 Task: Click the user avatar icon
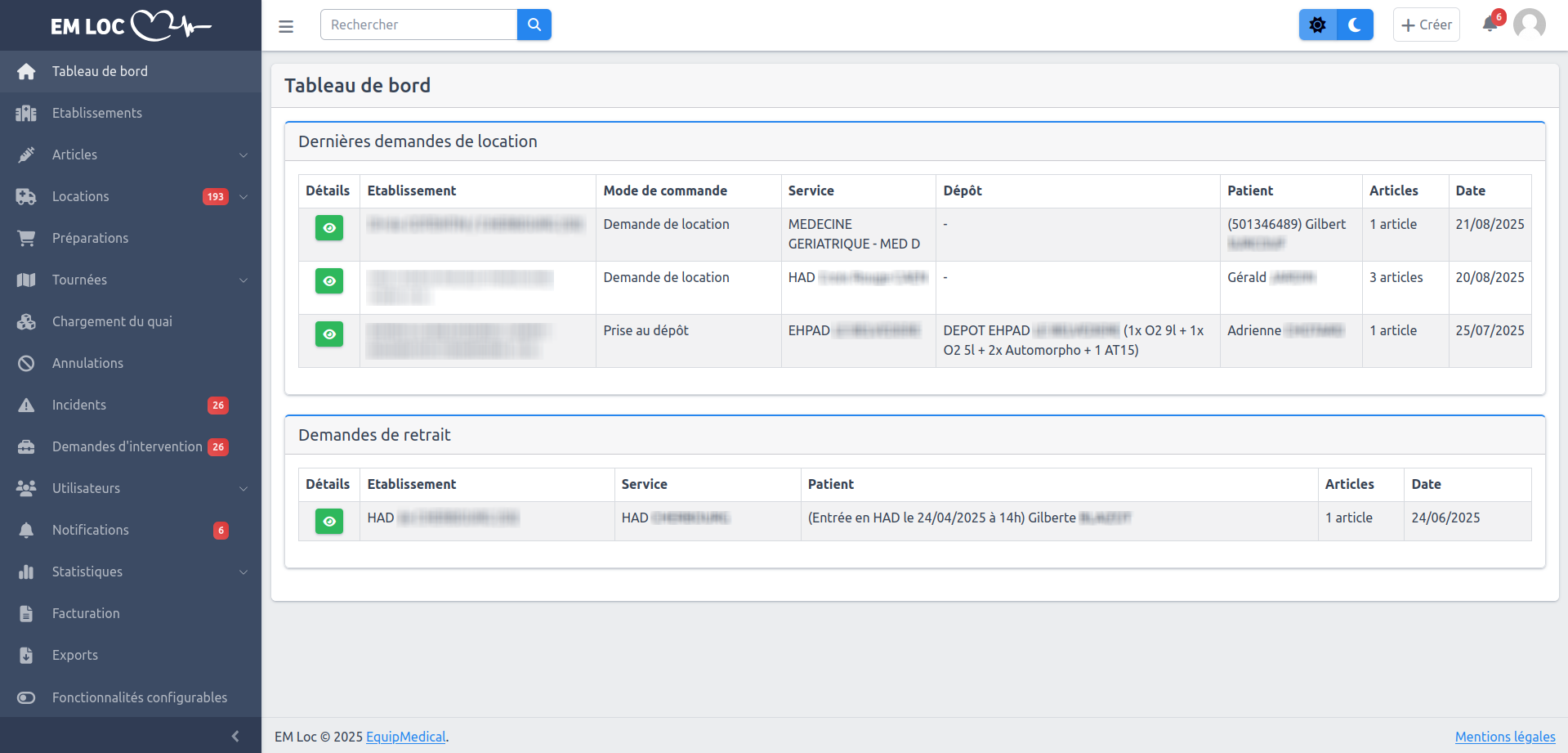pos(1529,25)
